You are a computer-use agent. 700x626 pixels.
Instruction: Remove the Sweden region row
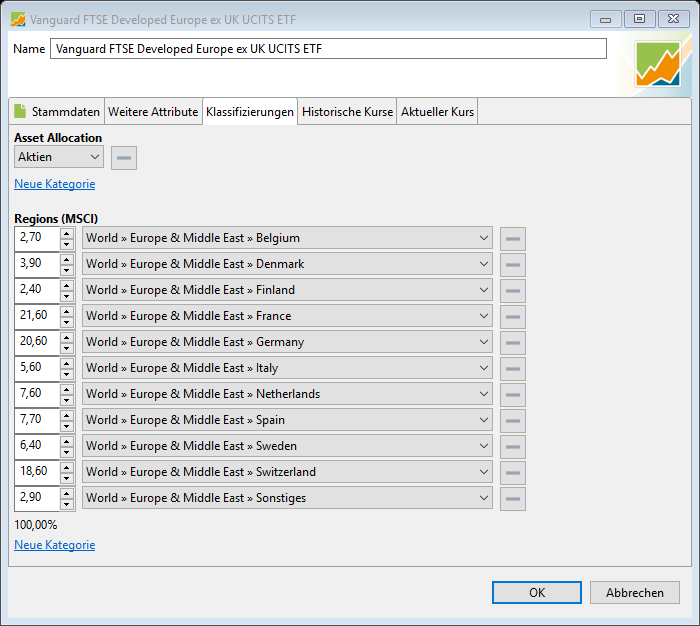click(x=512, y=447)
